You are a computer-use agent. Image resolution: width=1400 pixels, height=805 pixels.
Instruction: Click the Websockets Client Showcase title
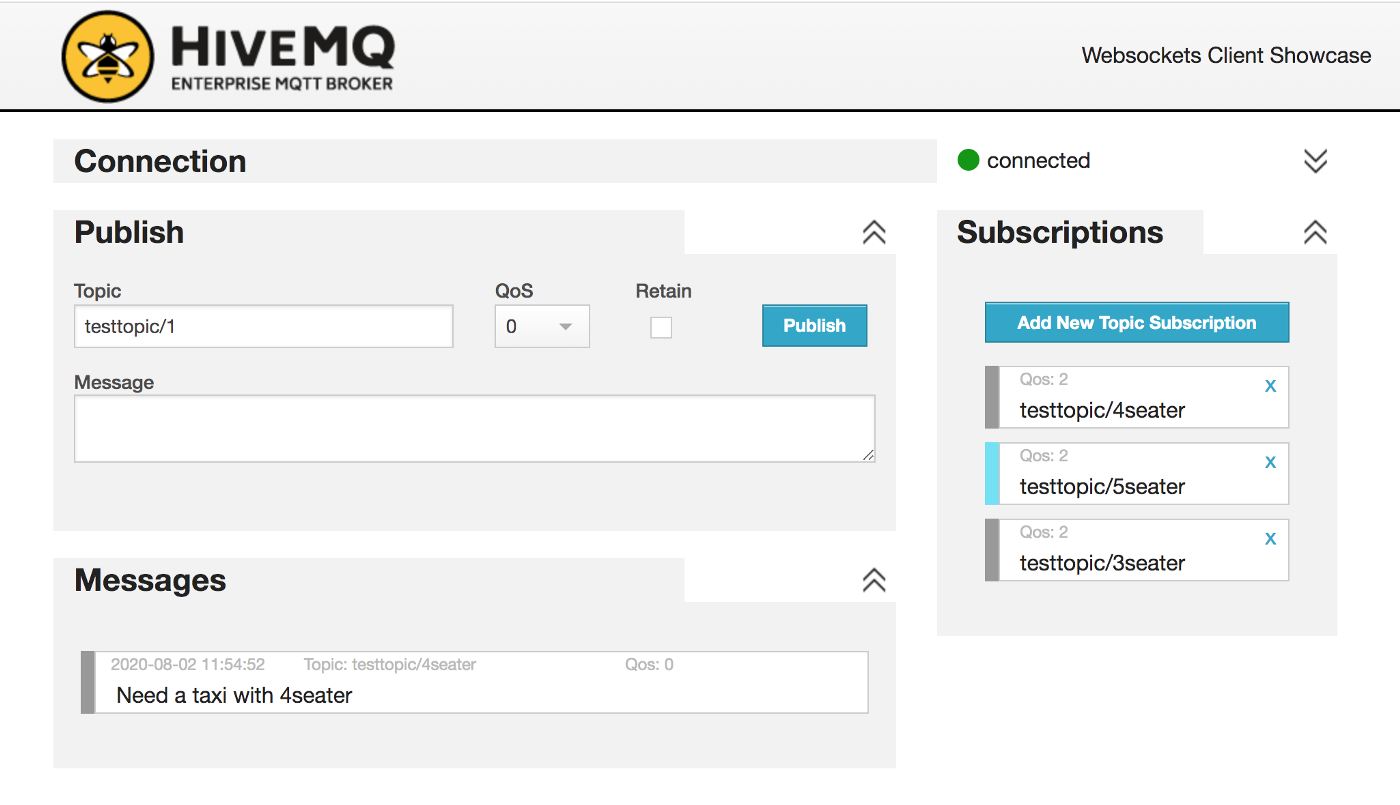[x=1226, y=56]
